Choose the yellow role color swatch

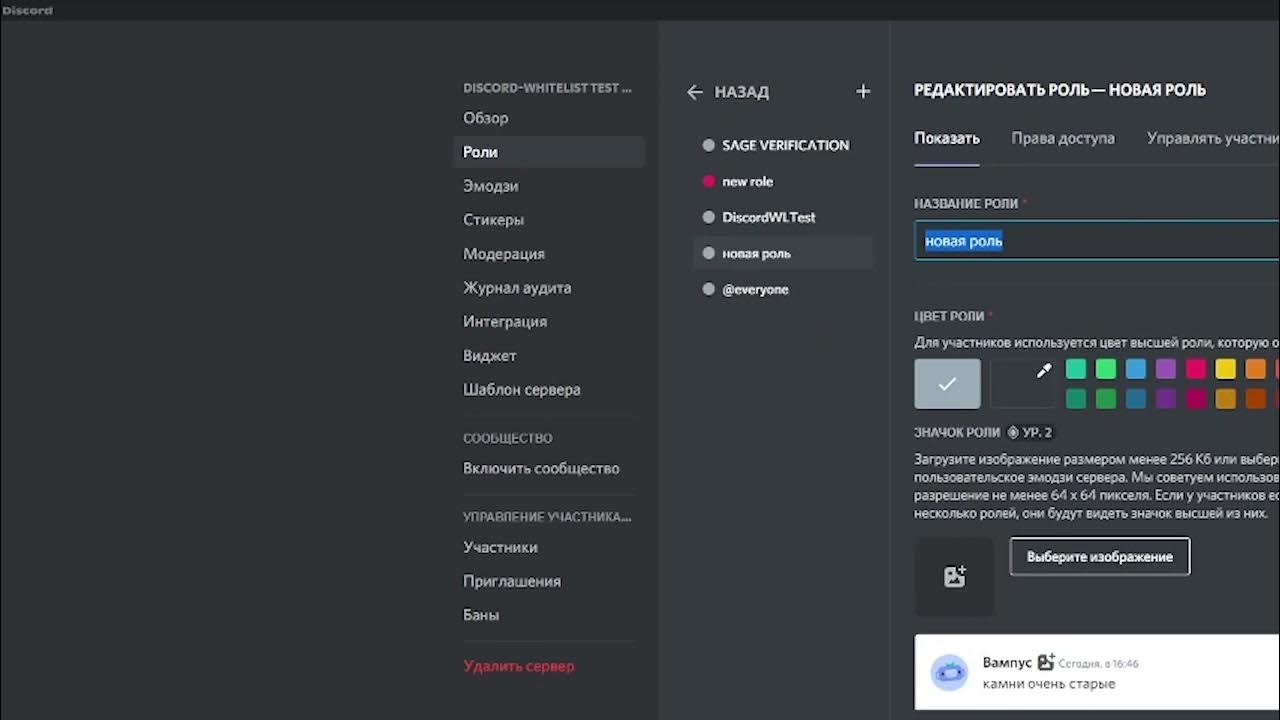tap(1225, 369)
